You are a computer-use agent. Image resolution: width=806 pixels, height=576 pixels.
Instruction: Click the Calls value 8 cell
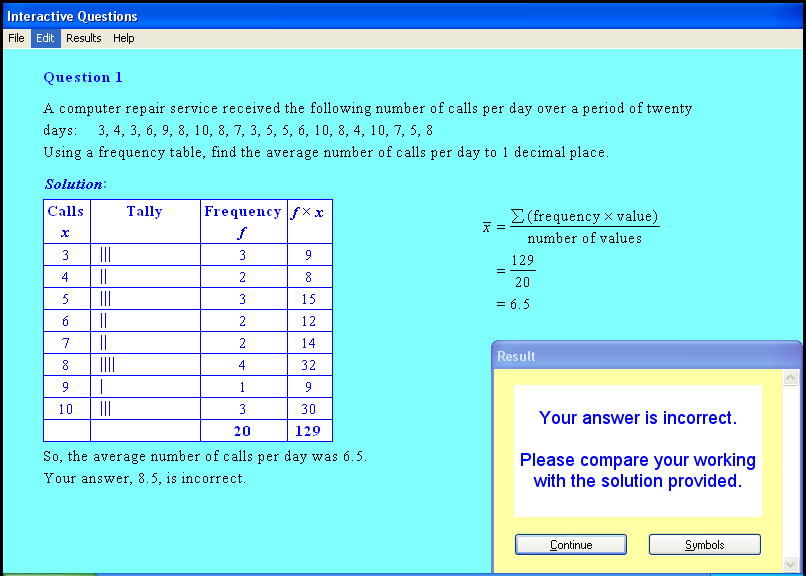tap(67, 365)
